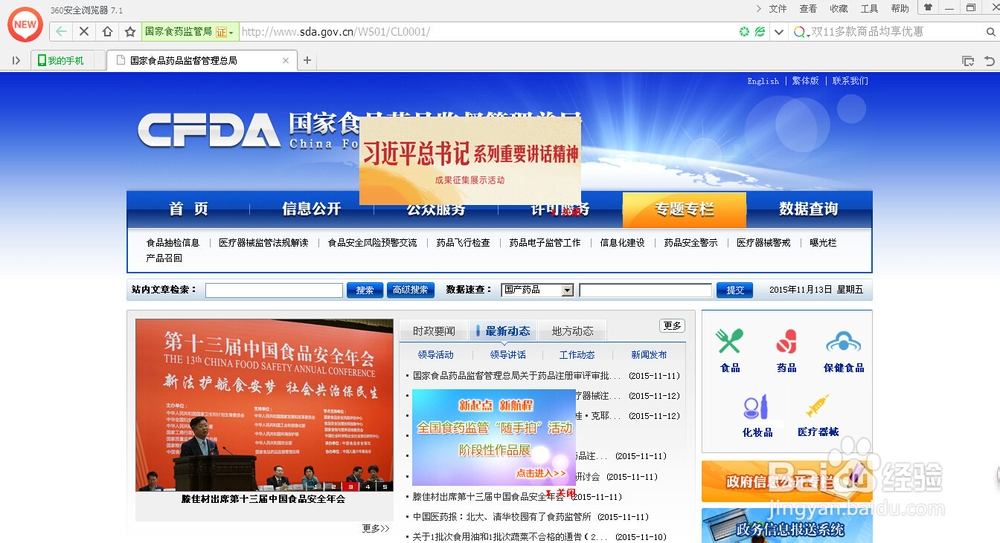Switch to 时政要闻 tab
Image resolution: width=1000 pixels, height=543 pixels.
pyautogui.click(x=434, y=331)
